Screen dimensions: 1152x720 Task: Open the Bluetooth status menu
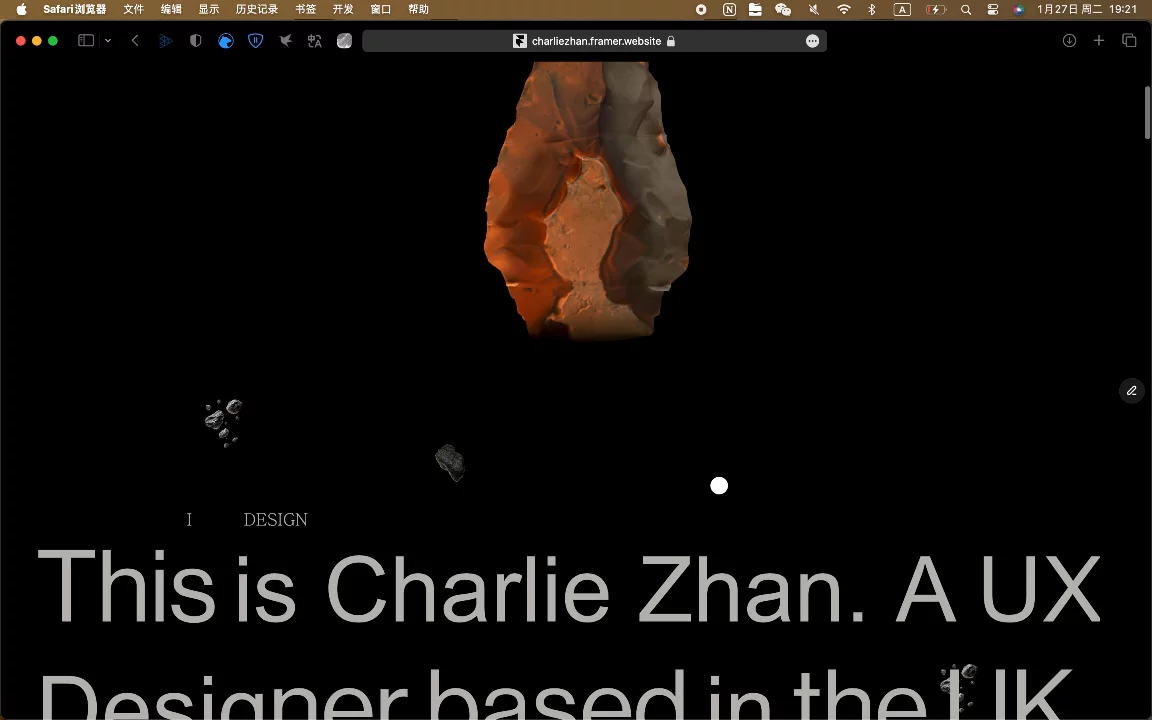872,10
